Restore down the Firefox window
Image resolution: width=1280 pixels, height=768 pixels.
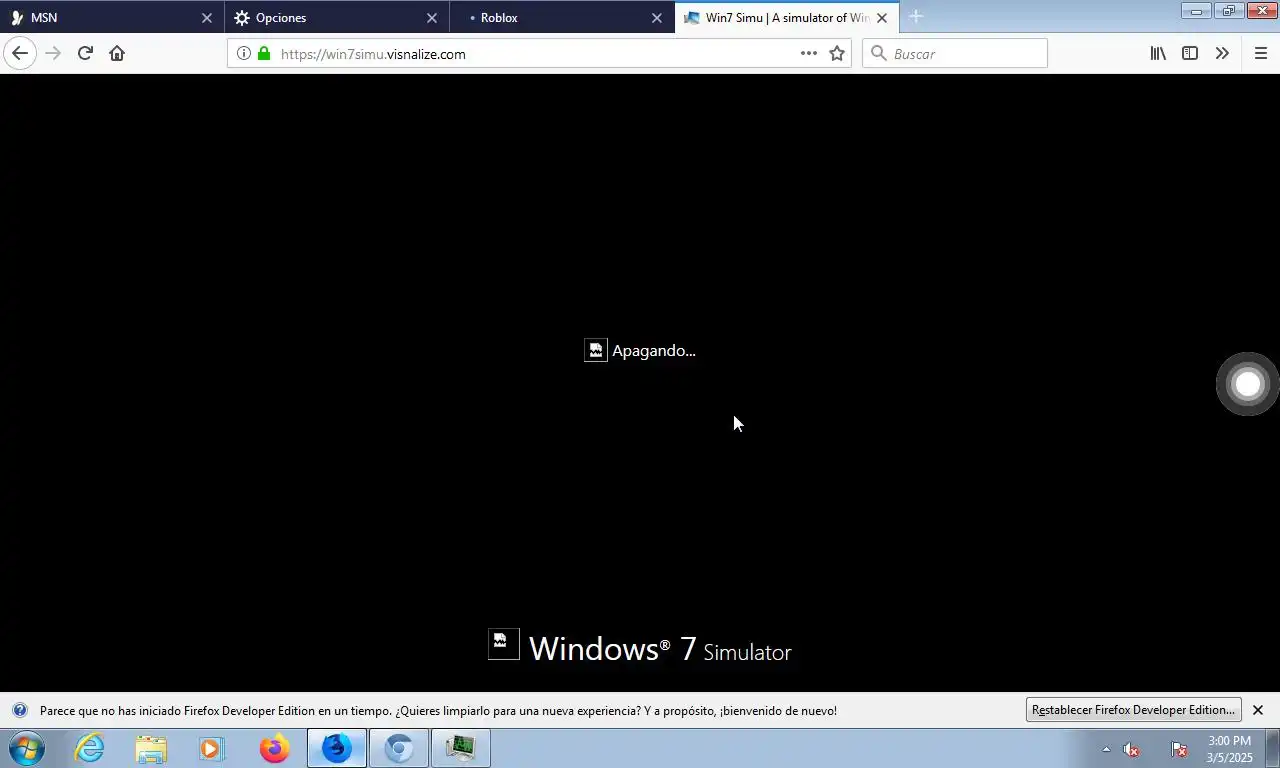point(1228,10)
